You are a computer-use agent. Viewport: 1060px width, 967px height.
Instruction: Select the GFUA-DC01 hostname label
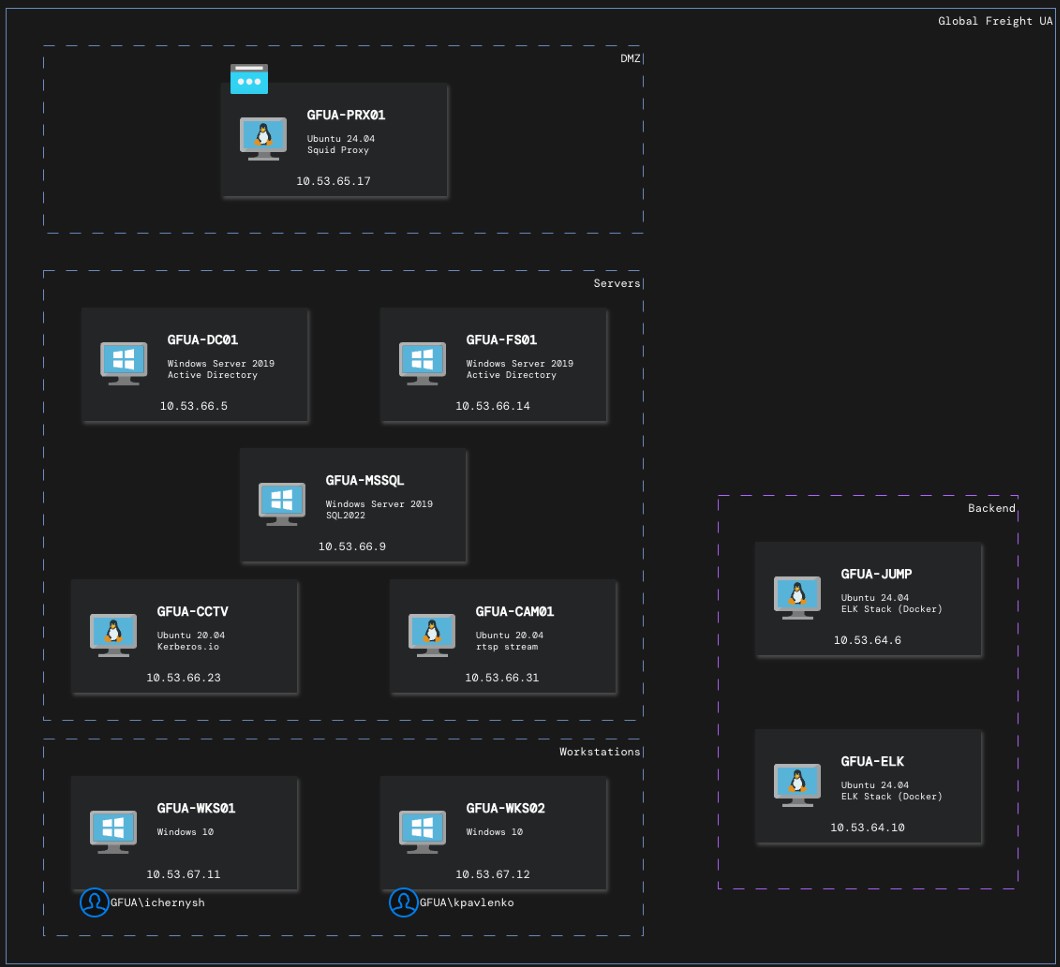tap(203, 339)
